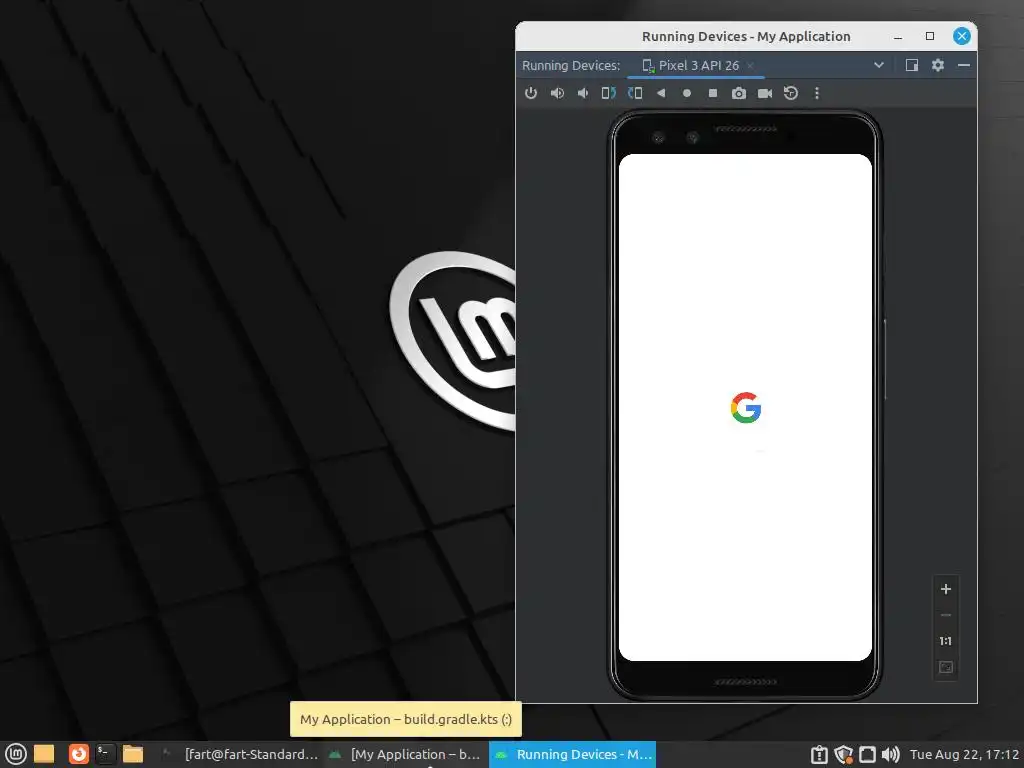Image resolution: width=1024 pixels, height=768 pixels.
Task: Rotate the device right
Action: tap(635, 93)
